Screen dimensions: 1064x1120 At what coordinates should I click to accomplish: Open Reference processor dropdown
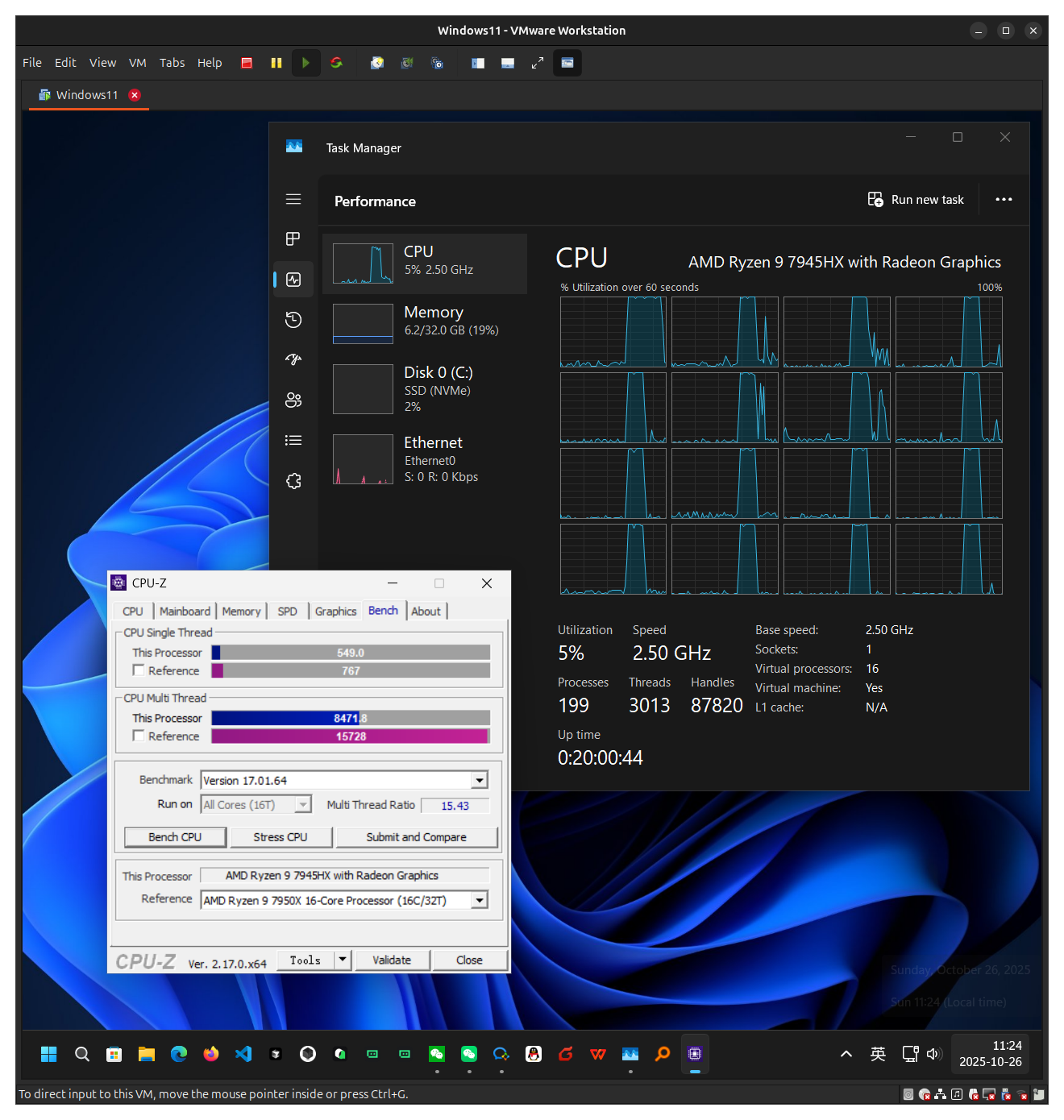pyautogui.click(x=480, y=900)
